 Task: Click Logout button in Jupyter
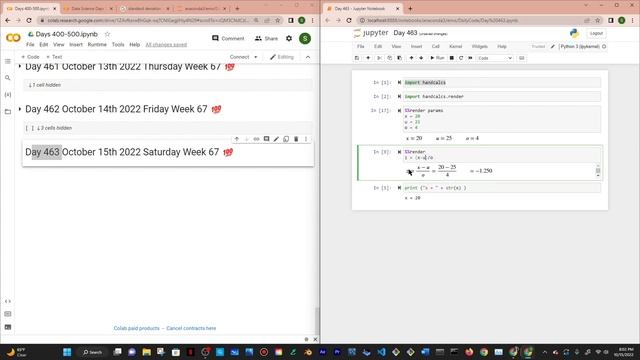click(596, 33)
